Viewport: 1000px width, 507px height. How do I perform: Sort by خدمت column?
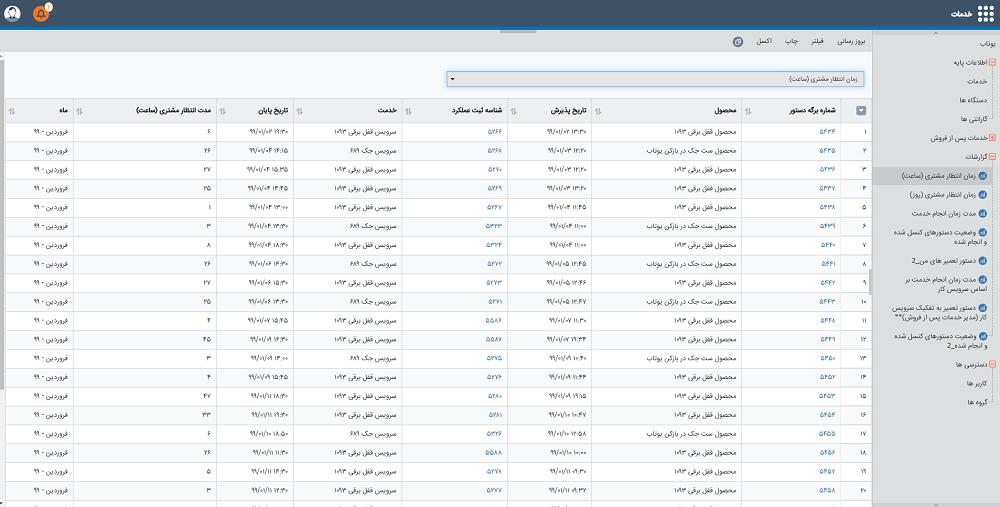point(300,111)
